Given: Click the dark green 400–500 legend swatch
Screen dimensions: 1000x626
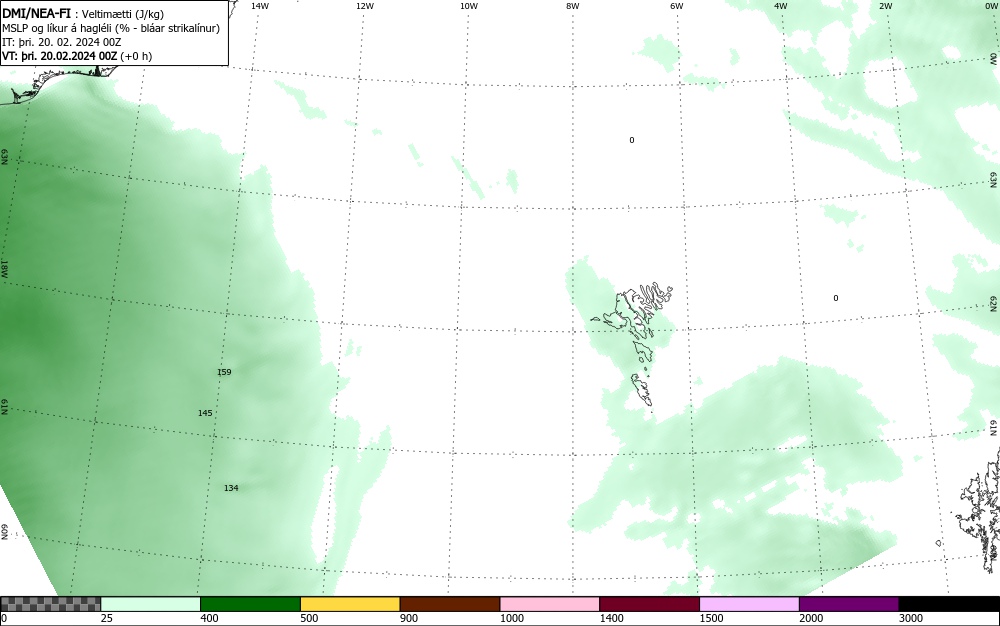Looking at the screenshot, I should 250,604.
